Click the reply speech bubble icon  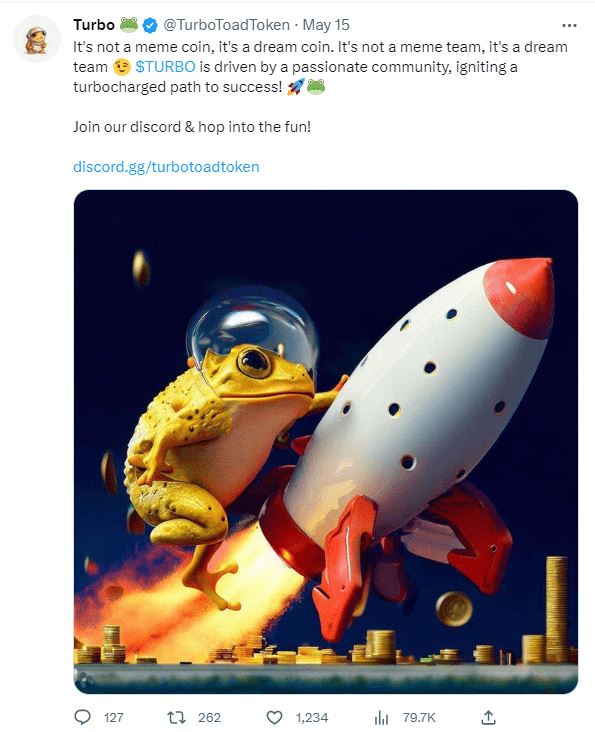[83, 717]
